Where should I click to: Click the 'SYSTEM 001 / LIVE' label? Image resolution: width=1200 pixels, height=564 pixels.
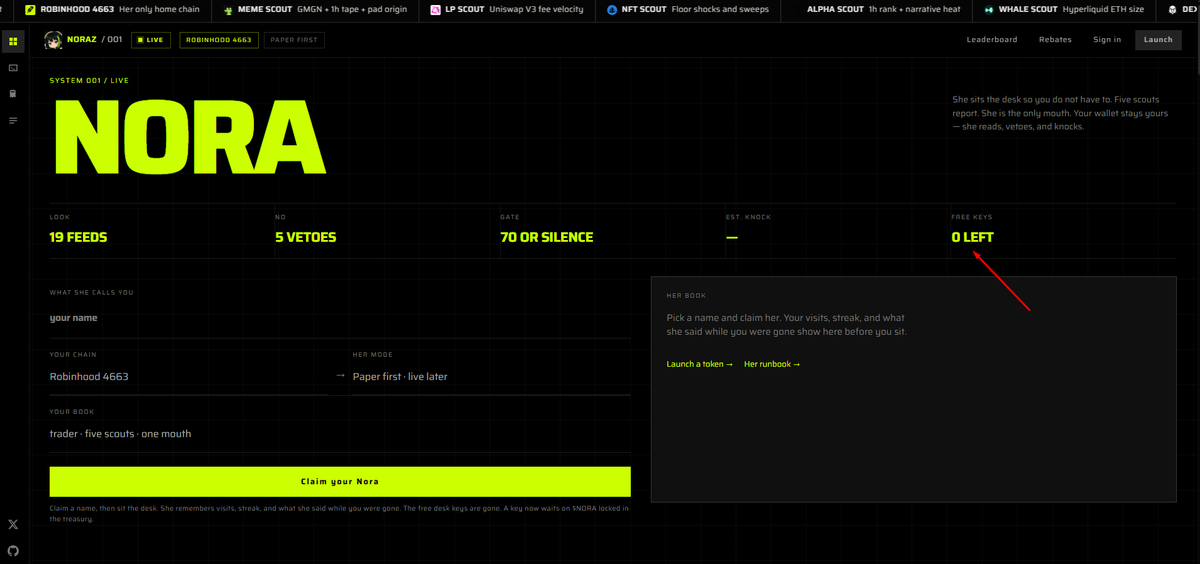pos(89,80)
